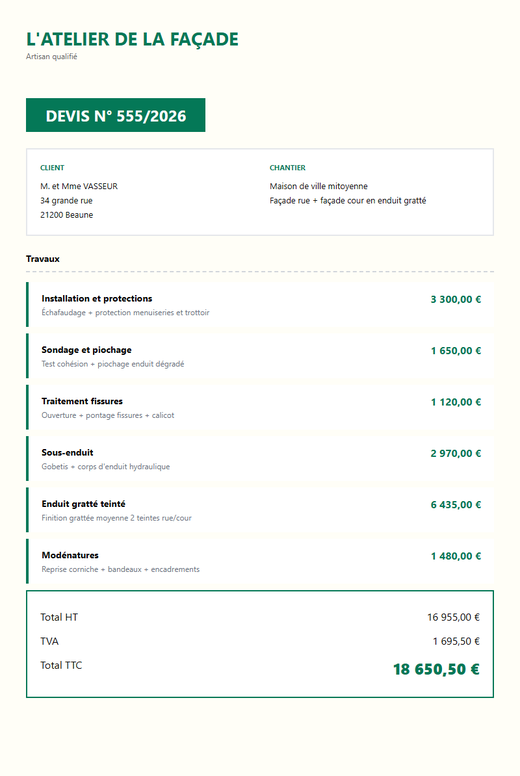Click the Total HT value 16 955,00 €
The height and width of the screenshot is (776, 520).
[453, 617]
